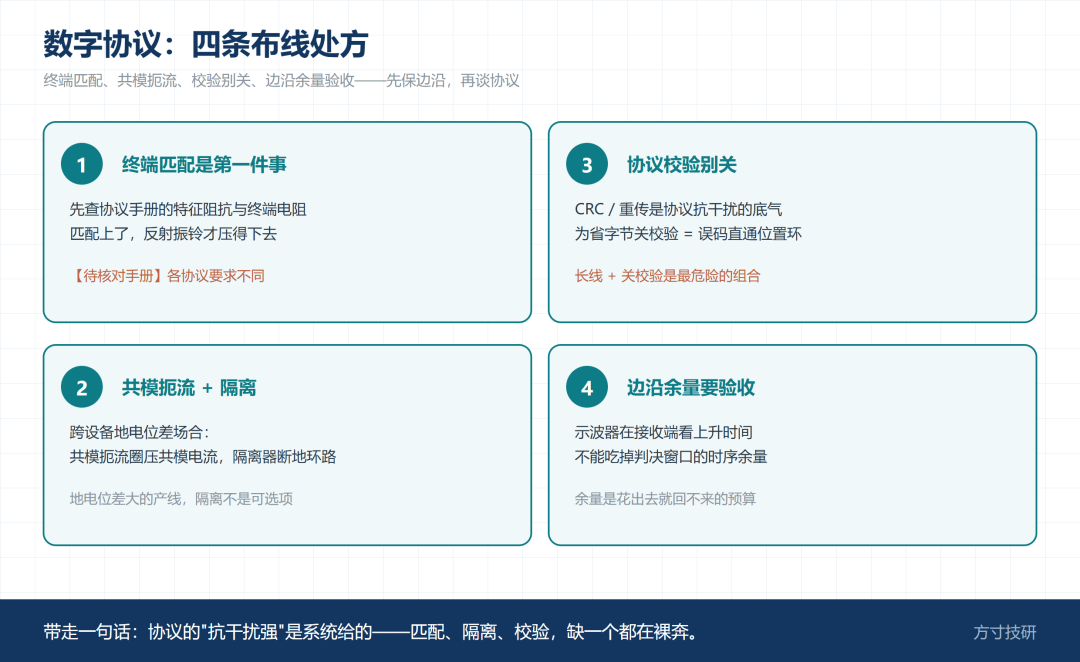1080x662 pixels.
Task: Click the heading 共模扼流 + 隔离
Action: click(189, 388)
